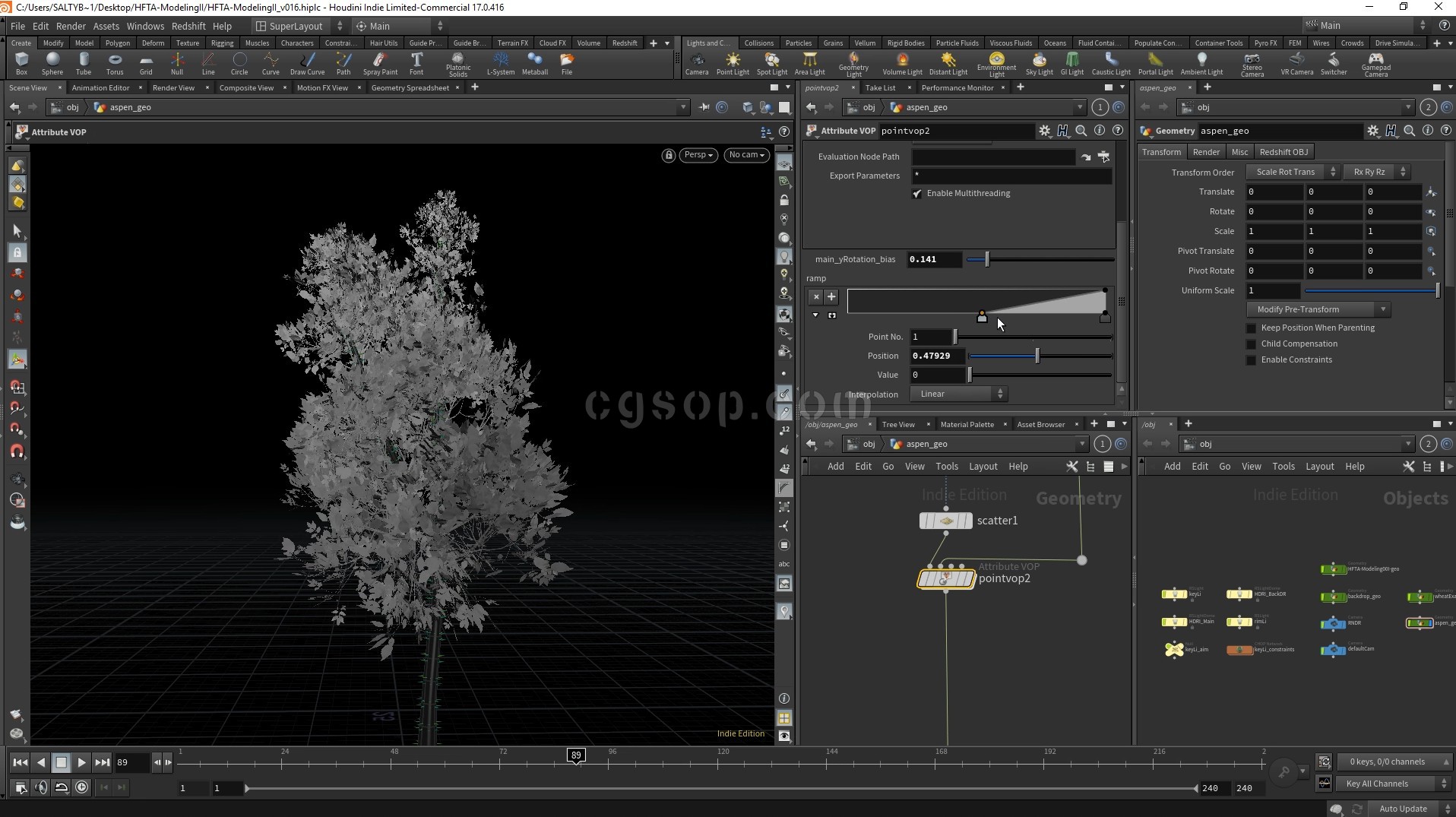This screenshot has height=817, width=1456.
Task: Expand the Modify Pre-Transform dropdown
Action: pyautogui.click(x=1318, y=309)
